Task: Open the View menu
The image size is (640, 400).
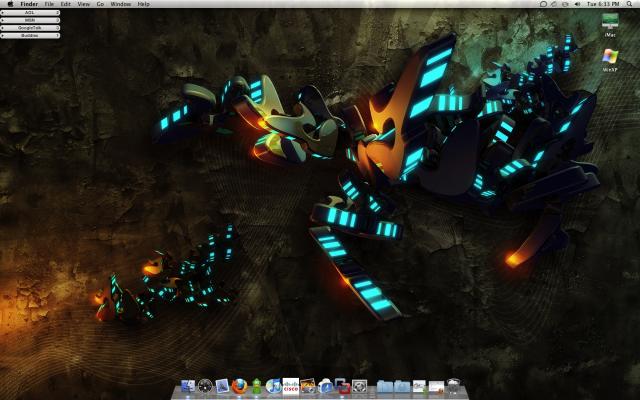Action: click(x=83, y=4)
